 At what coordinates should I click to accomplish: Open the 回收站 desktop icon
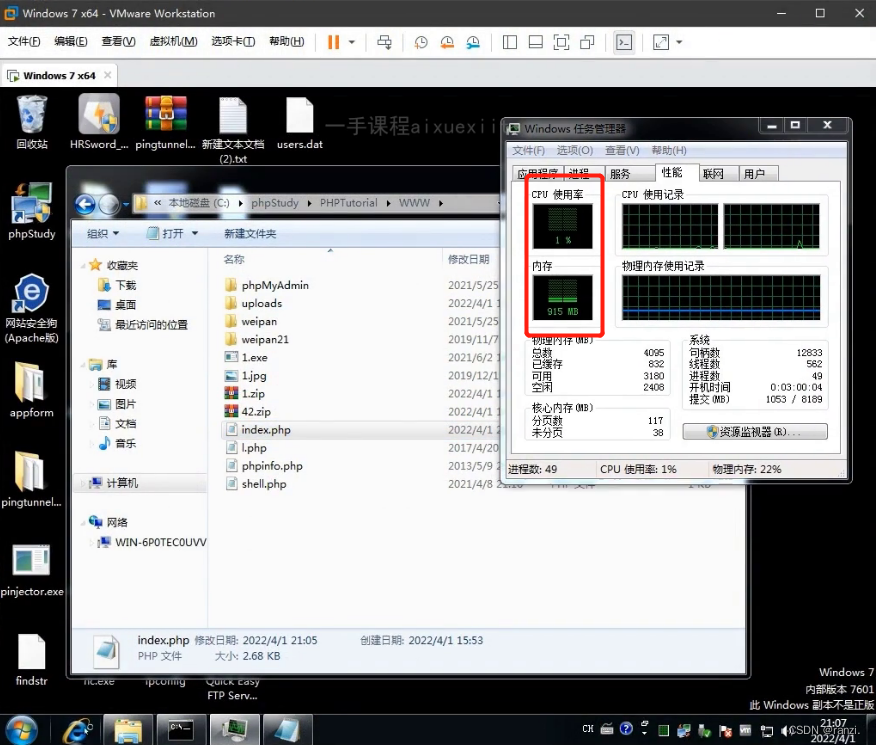pos(32,122)
